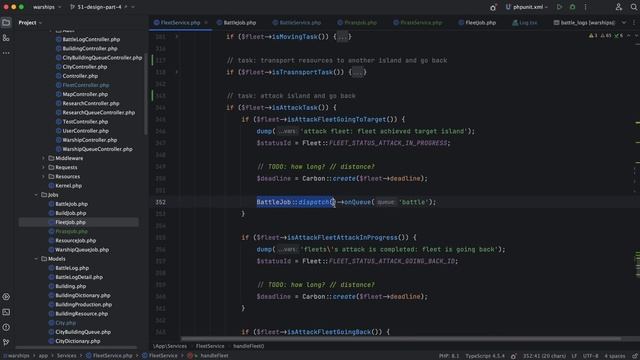
Task: Click the FleetService breadcrumb below editor
Action: click(x=210, y=346)
